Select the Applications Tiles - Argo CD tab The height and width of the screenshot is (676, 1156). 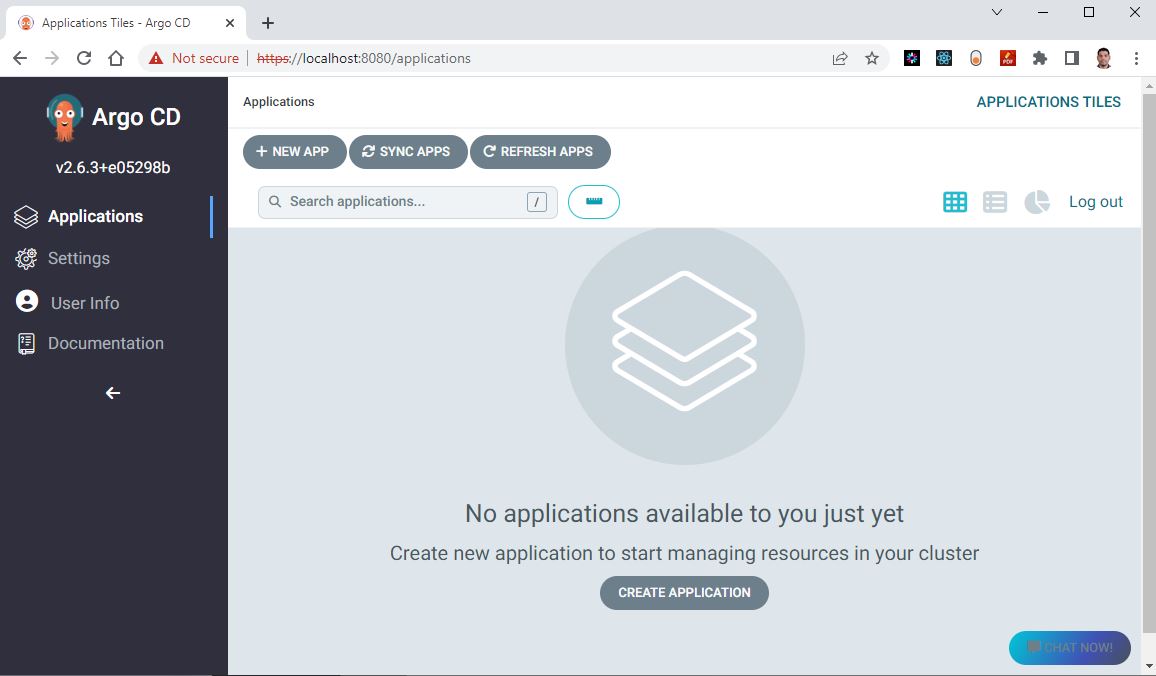[x=126, y=23]
